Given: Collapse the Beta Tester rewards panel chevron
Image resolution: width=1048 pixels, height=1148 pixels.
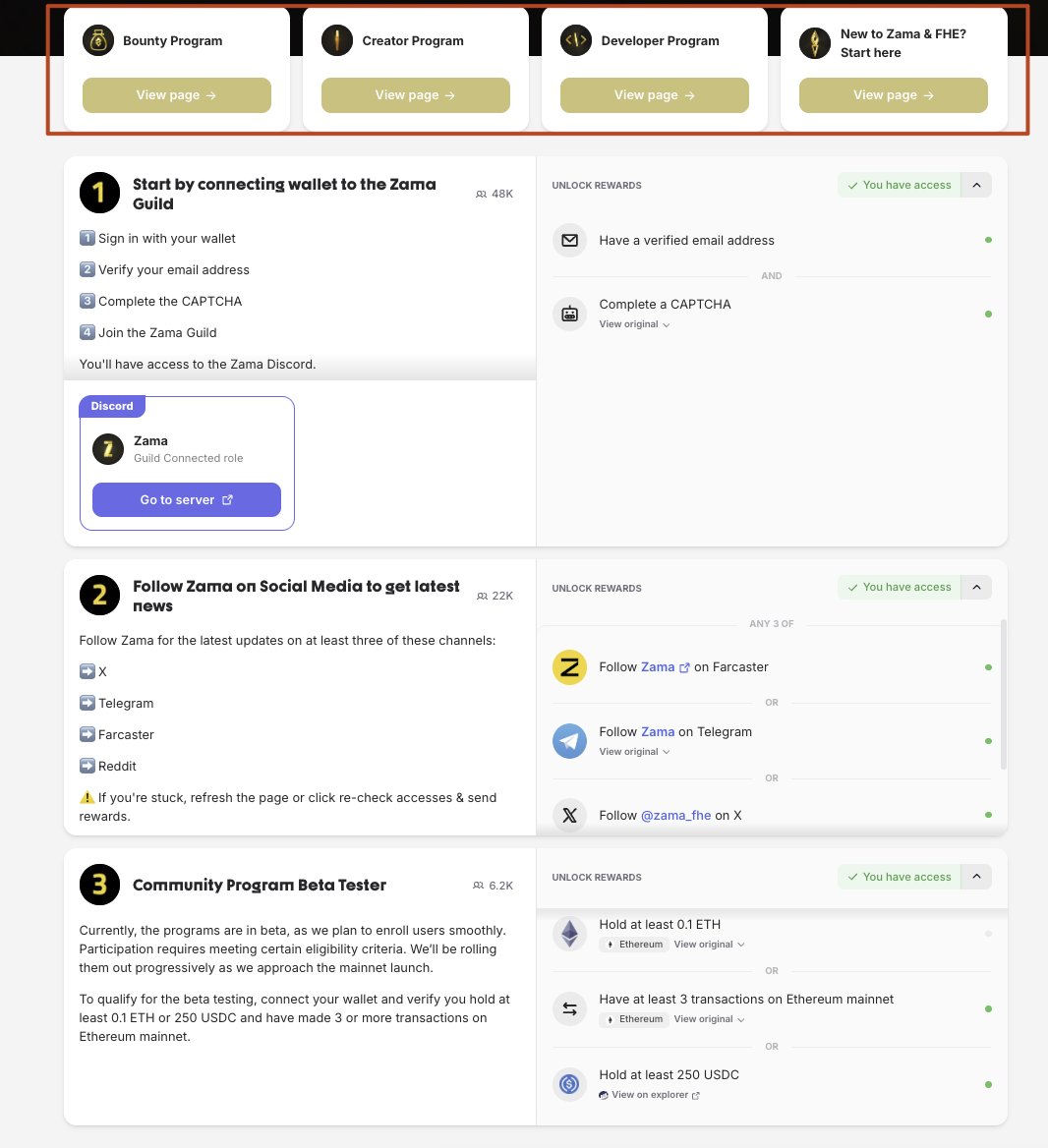Looking at the screenshot, I should pos(976,877).
